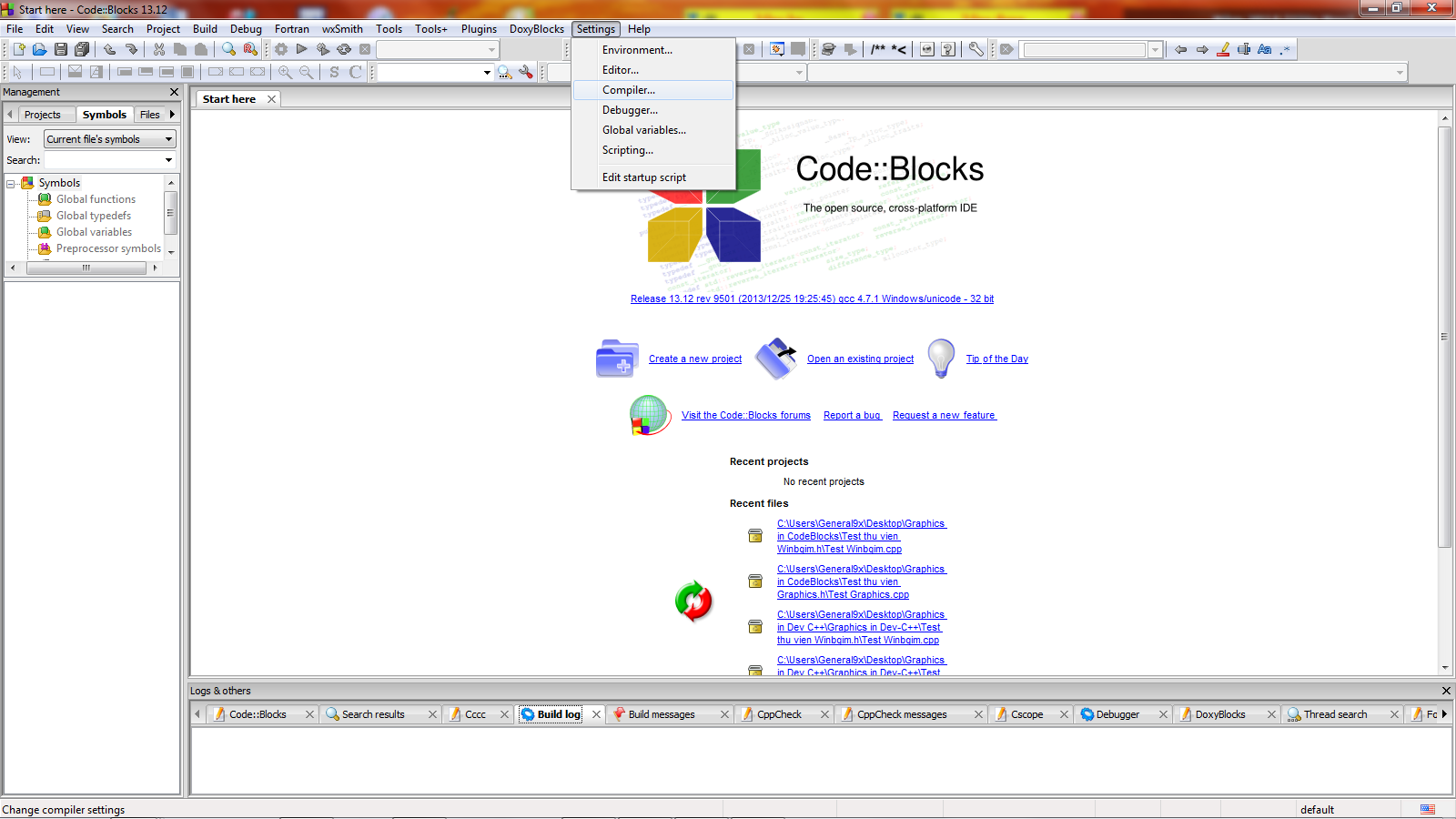The height and width of the screenshot is (819, 1456).
Task: Open the 'Current file's symbols' view dropdown
Action: pos(168,138)
